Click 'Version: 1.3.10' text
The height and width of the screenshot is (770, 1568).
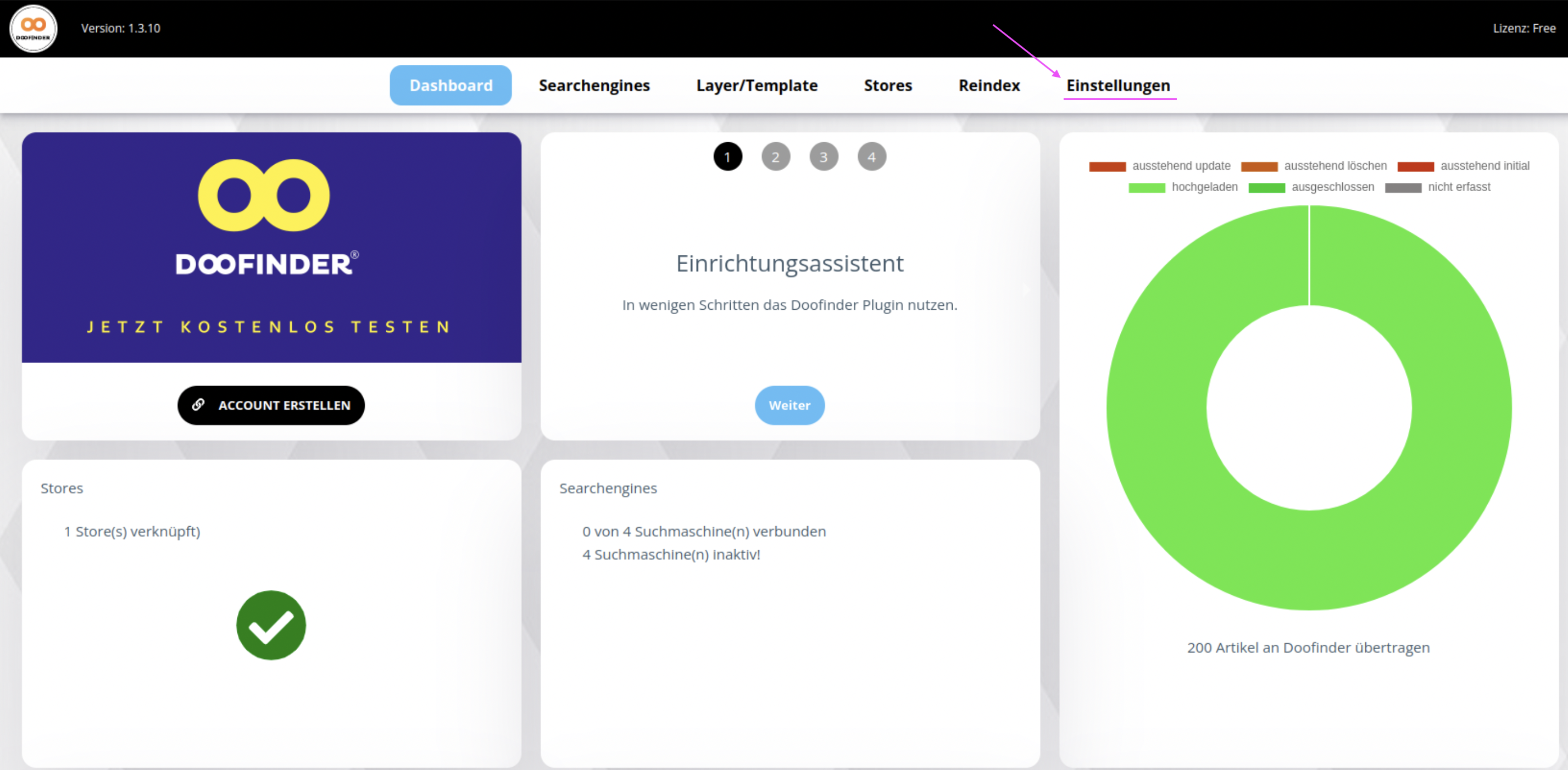pyautogui.click(x=120, y=29)
